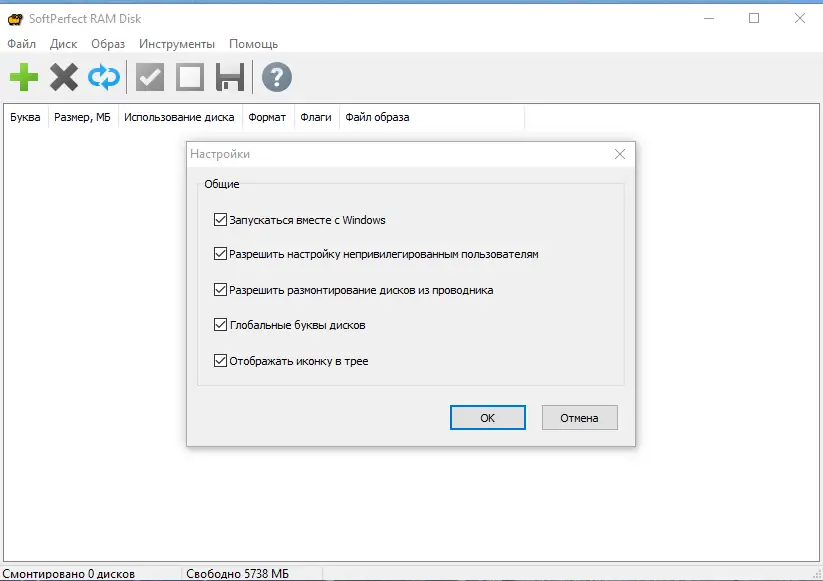Open the Диск menu
Viewport: 823px width, 581px height.
(x=63, y=44)
